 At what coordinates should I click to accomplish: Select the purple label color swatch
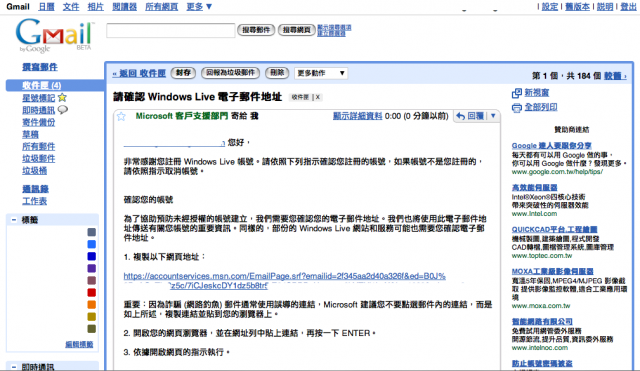(91, 269)
